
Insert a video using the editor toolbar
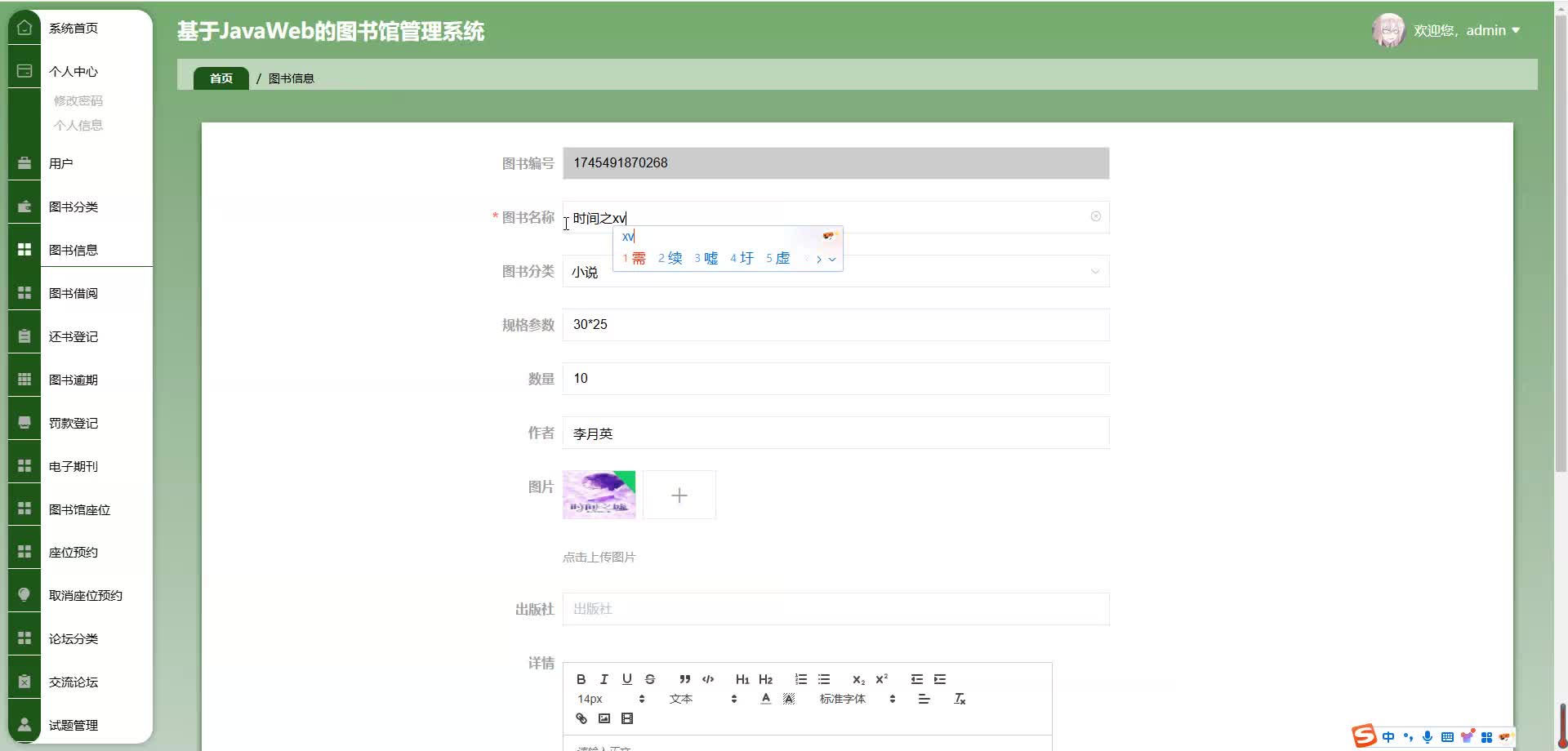pyautogui.click(x=627, y=718)
